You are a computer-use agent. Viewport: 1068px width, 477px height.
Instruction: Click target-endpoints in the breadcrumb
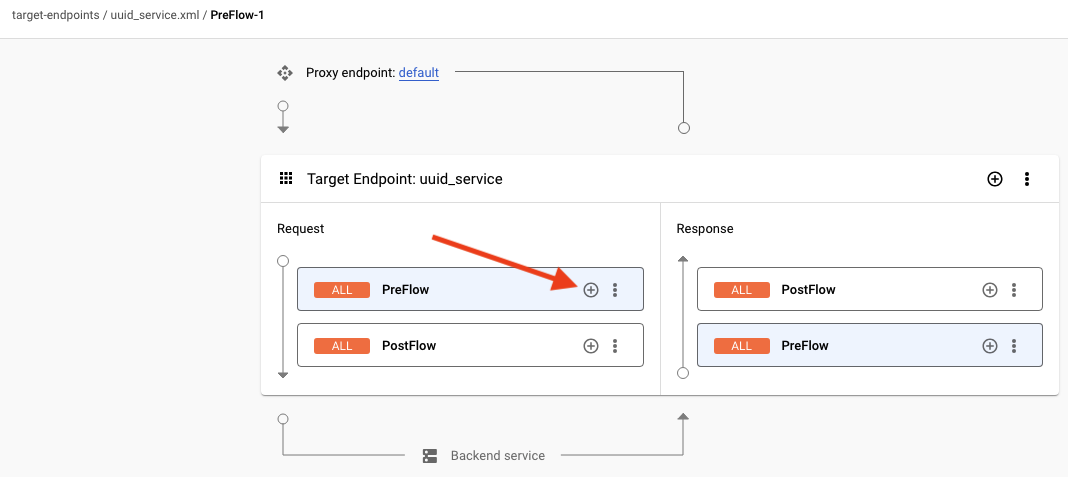55,14
